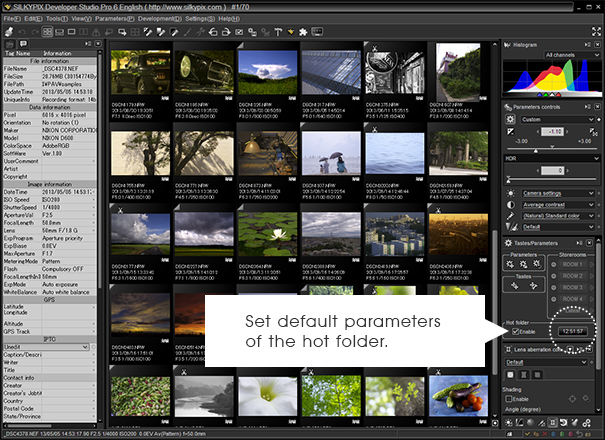The image size is (605, 440).
Task: Click the HDR slider handle
Action: tap(509, 179)
